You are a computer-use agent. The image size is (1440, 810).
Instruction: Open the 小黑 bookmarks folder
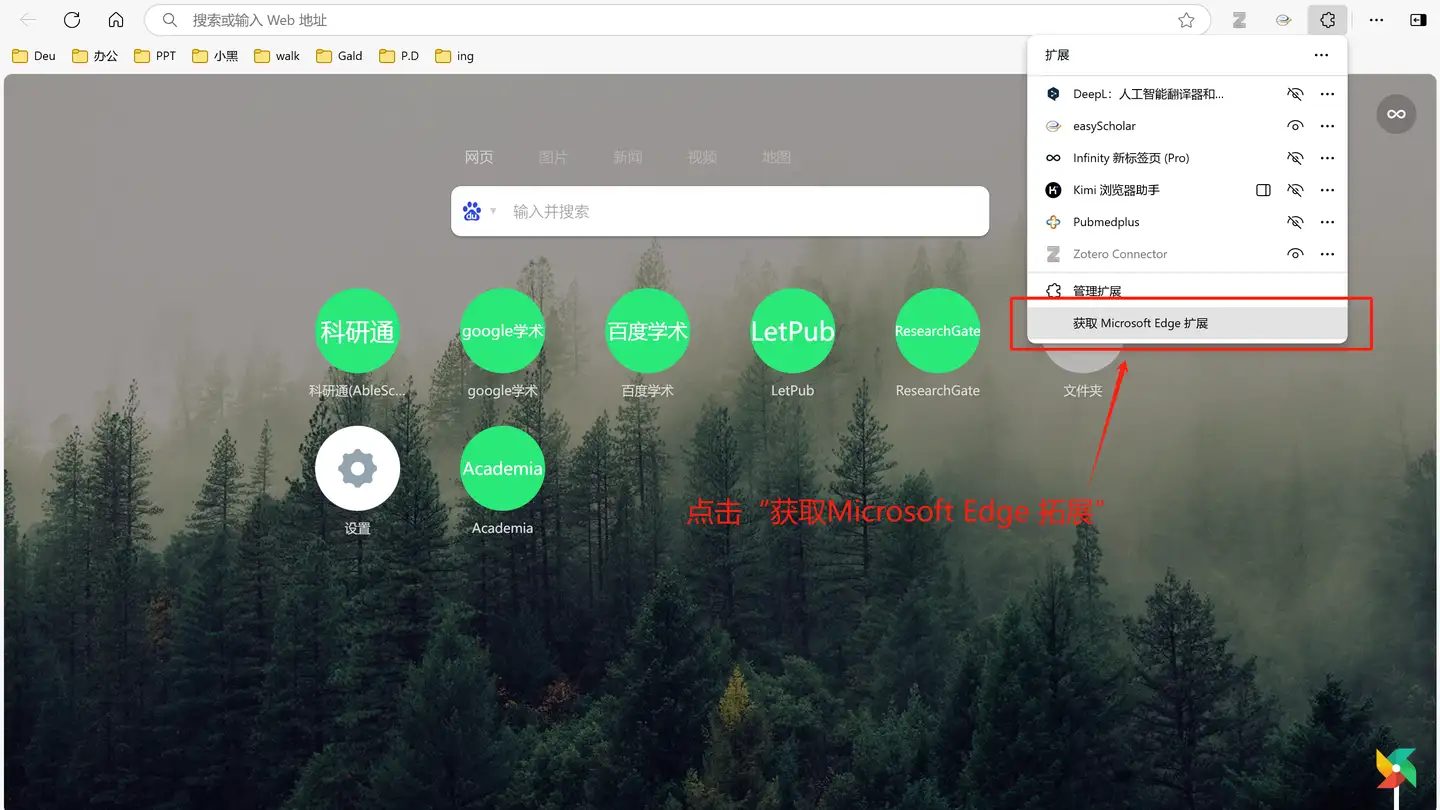click(216, 56)
